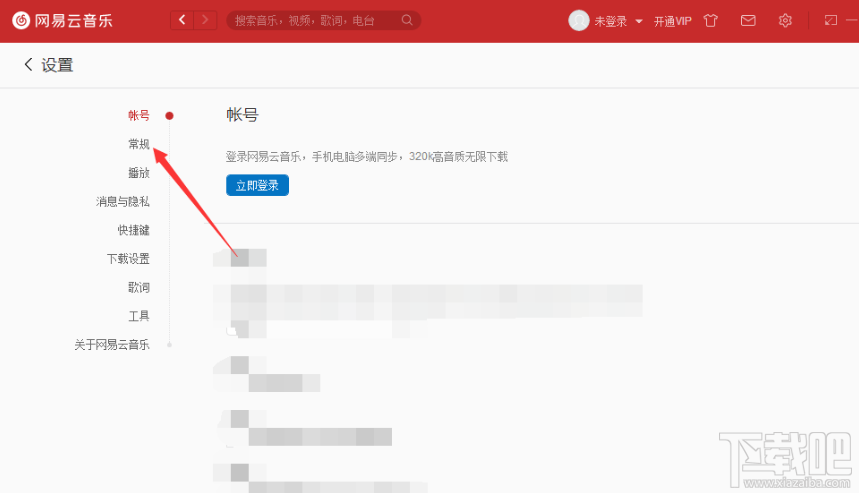Click the search magnifier icon
This screenshot has height=493, width=859.
407,20
